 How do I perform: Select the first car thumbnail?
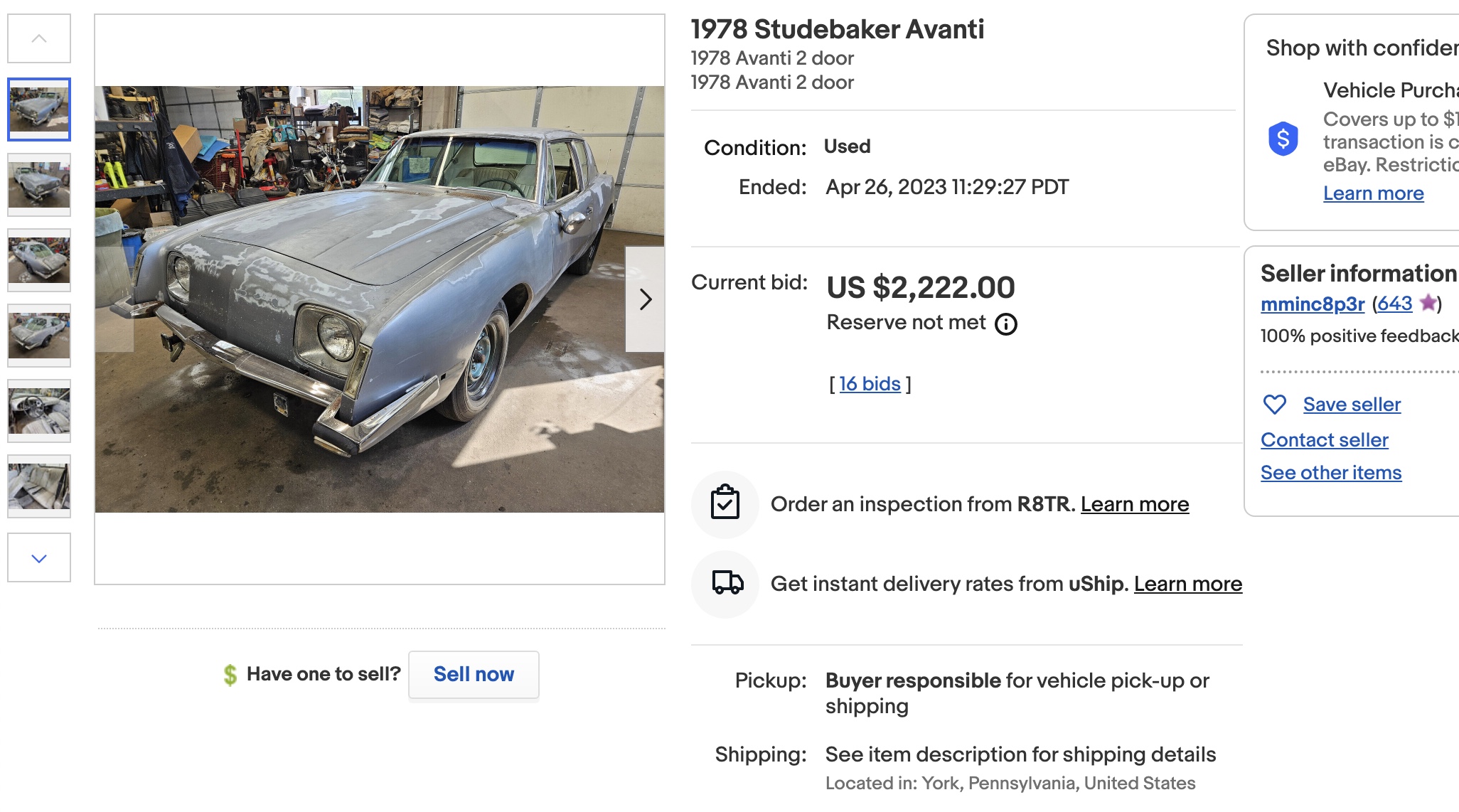tap(39, 109)
